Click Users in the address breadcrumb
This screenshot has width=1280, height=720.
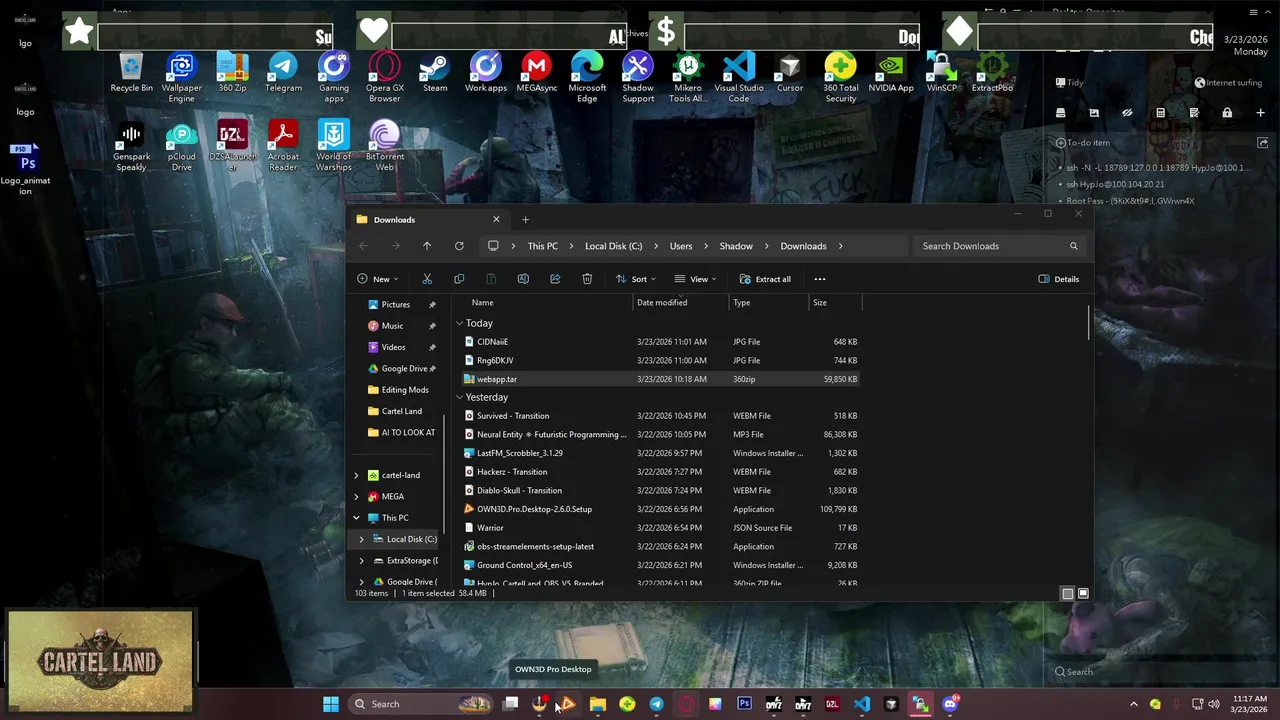tap(681, 246)
